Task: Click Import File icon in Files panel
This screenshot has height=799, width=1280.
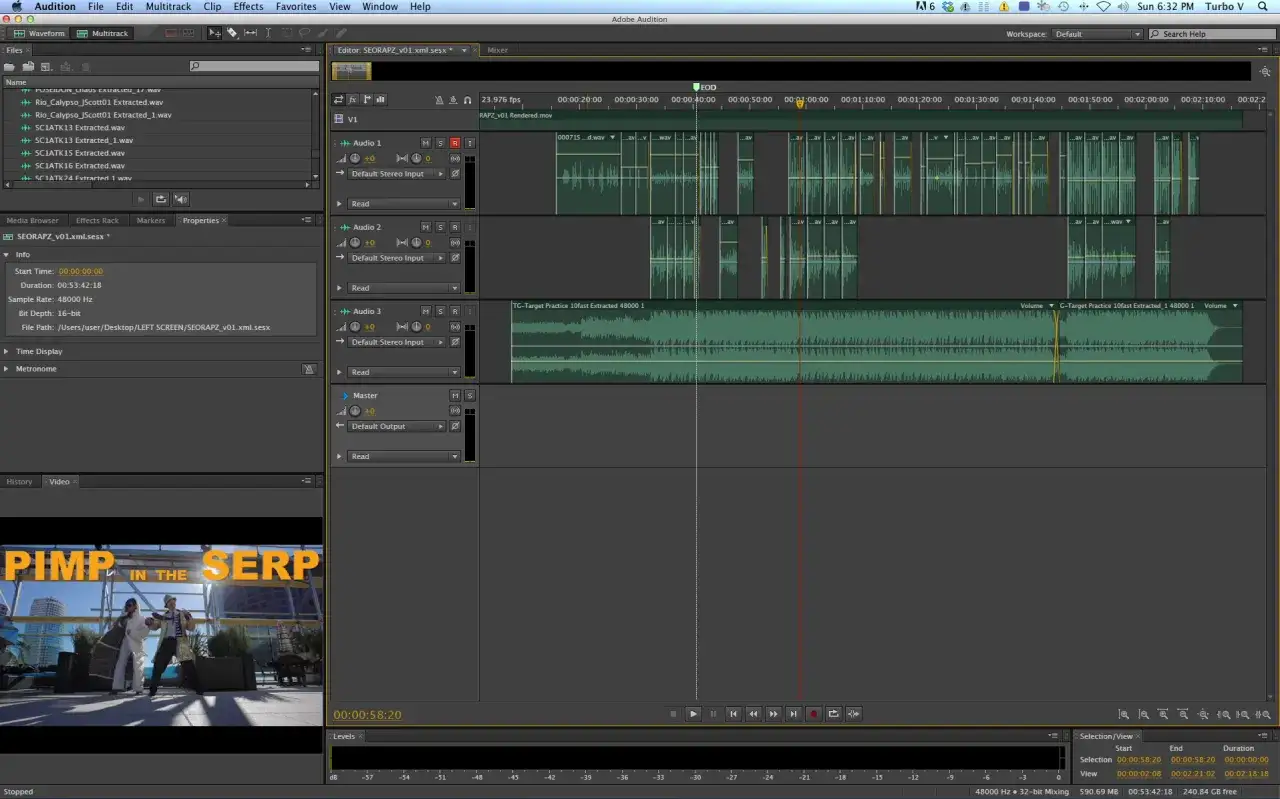Action: (29, 66)
